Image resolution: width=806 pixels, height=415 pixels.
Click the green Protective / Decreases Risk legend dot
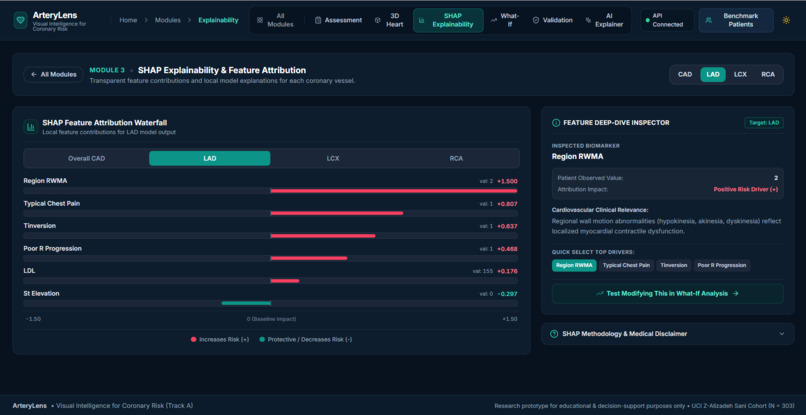coord(262,339)
